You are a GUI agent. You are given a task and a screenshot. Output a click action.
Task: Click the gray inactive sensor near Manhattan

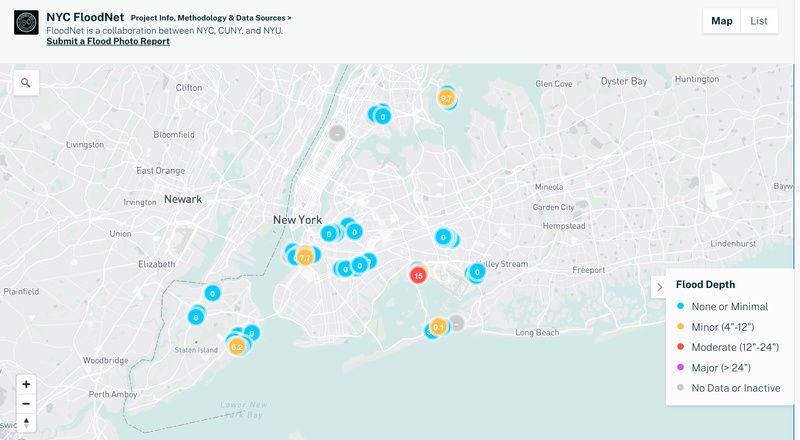(338, 133)
